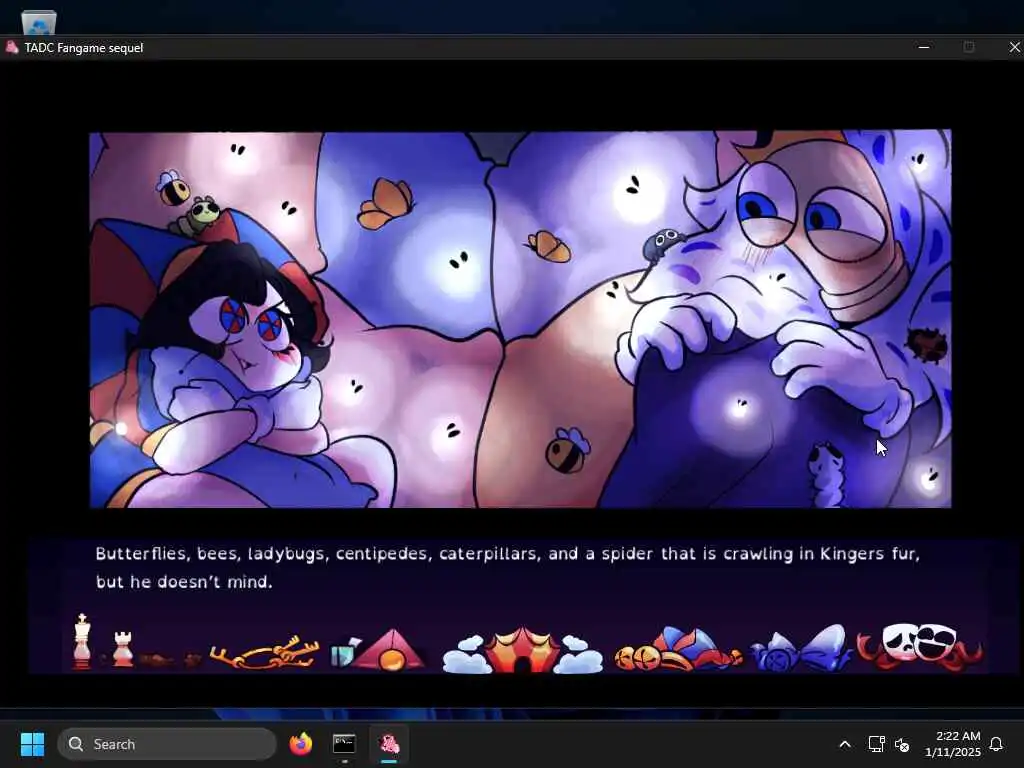Click the chess king piece icon
This screenshot has width=1024, height=768.
[82, 641]
